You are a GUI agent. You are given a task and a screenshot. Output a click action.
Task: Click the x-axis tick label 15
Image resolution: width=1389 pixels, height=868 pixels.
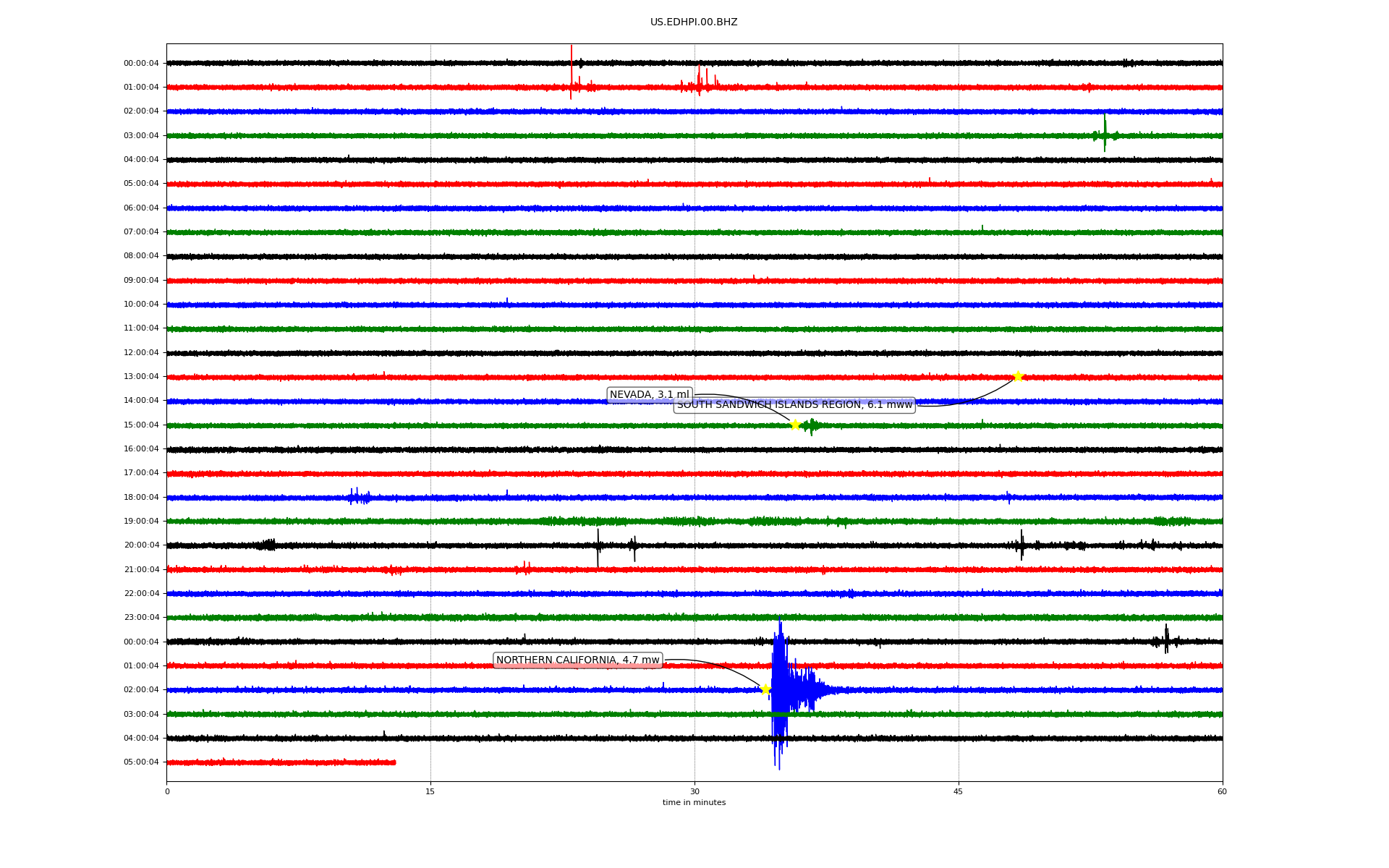pos(430,791)
